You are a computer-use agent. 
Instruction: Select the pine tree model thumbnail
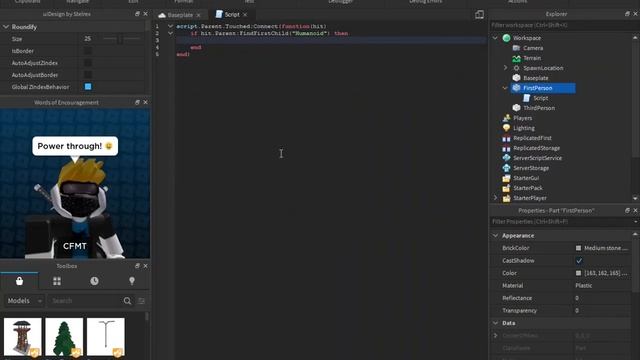coord(64,337)
